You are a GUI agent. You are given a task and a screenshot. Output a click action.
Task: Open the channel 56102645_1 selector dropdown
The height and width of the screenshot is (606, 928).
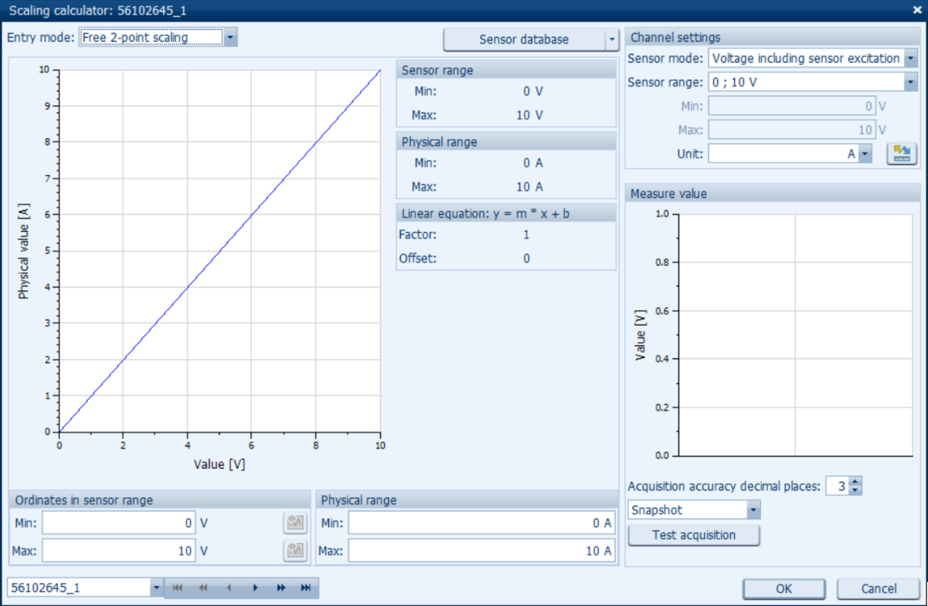(x=156, y=588)
